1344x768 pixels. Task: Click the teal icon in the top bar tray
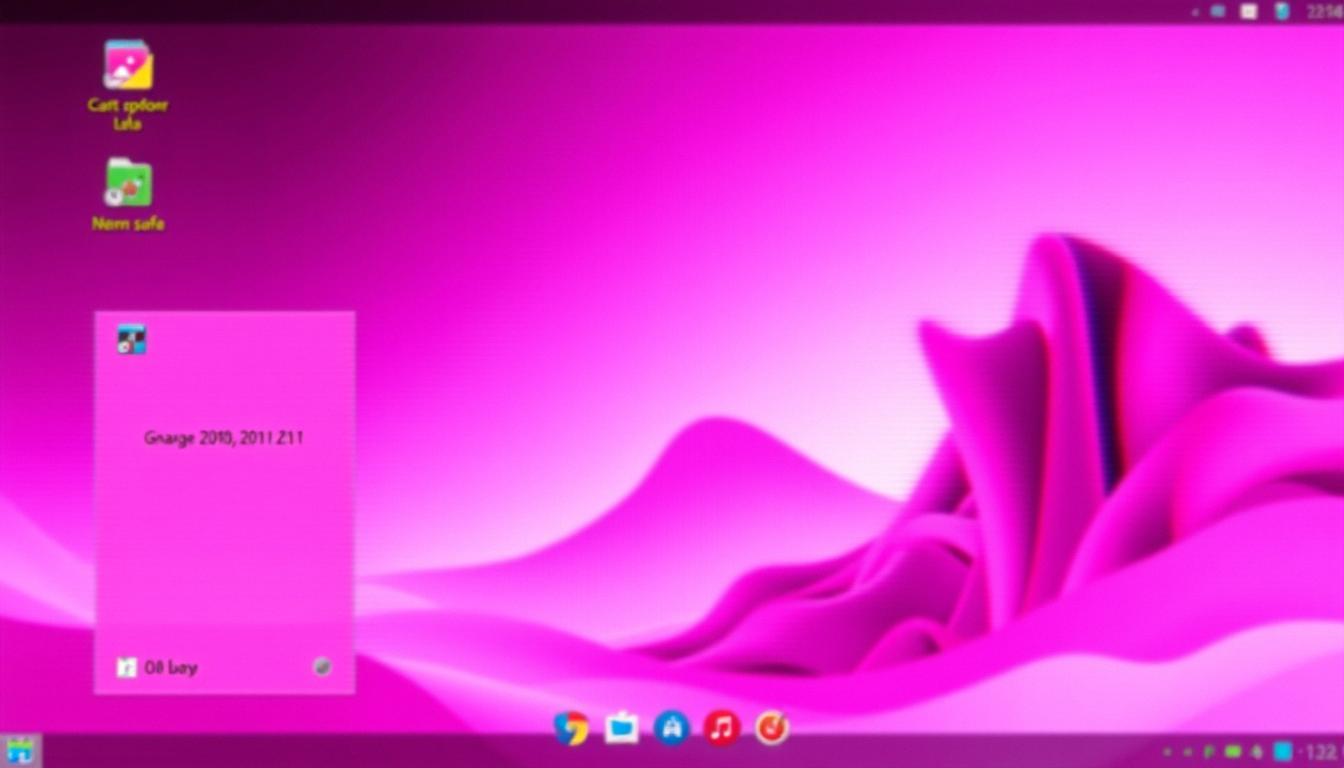click(x=1281, y=12)
